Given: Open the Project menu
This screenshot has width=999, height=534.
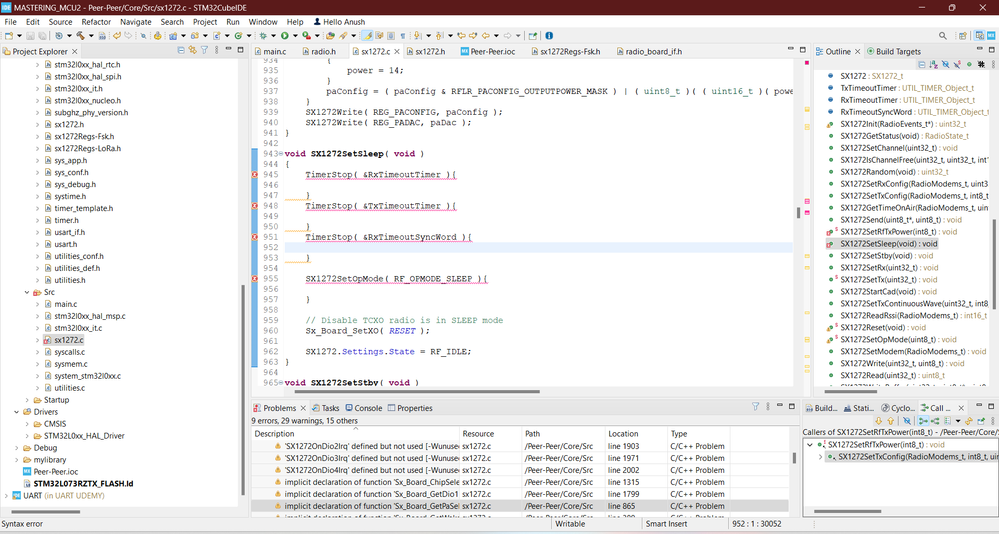Looking at the screenshot, I should click(x=205, y=22).
